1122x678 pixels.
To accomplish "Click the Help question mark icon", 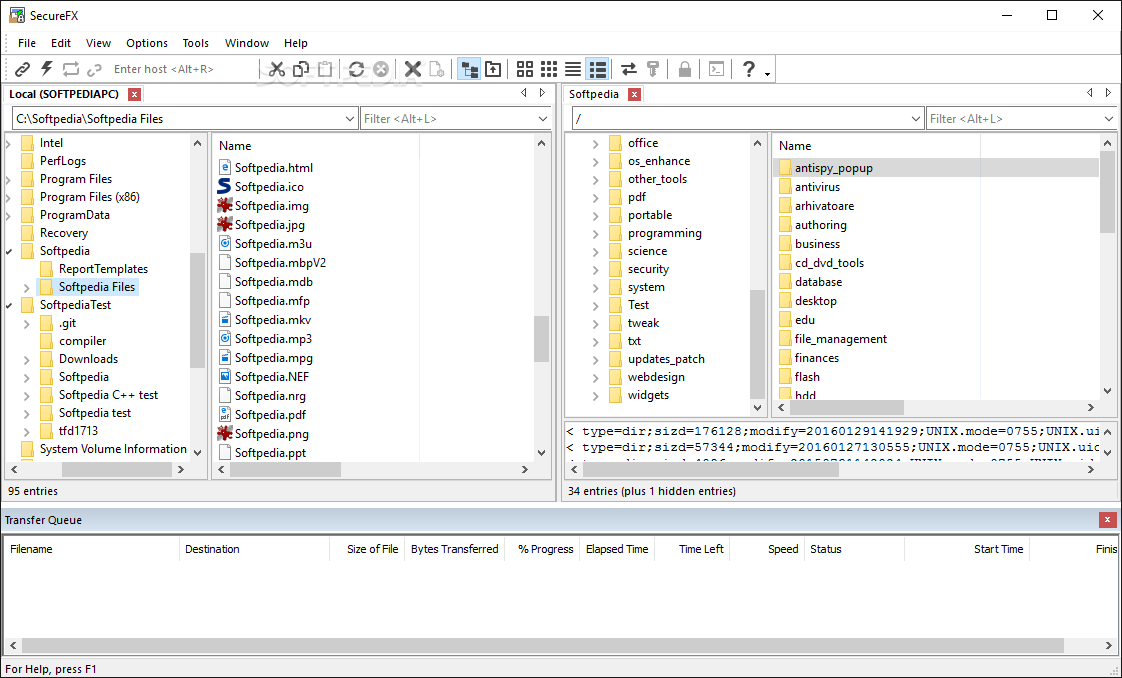I will 748,69.
